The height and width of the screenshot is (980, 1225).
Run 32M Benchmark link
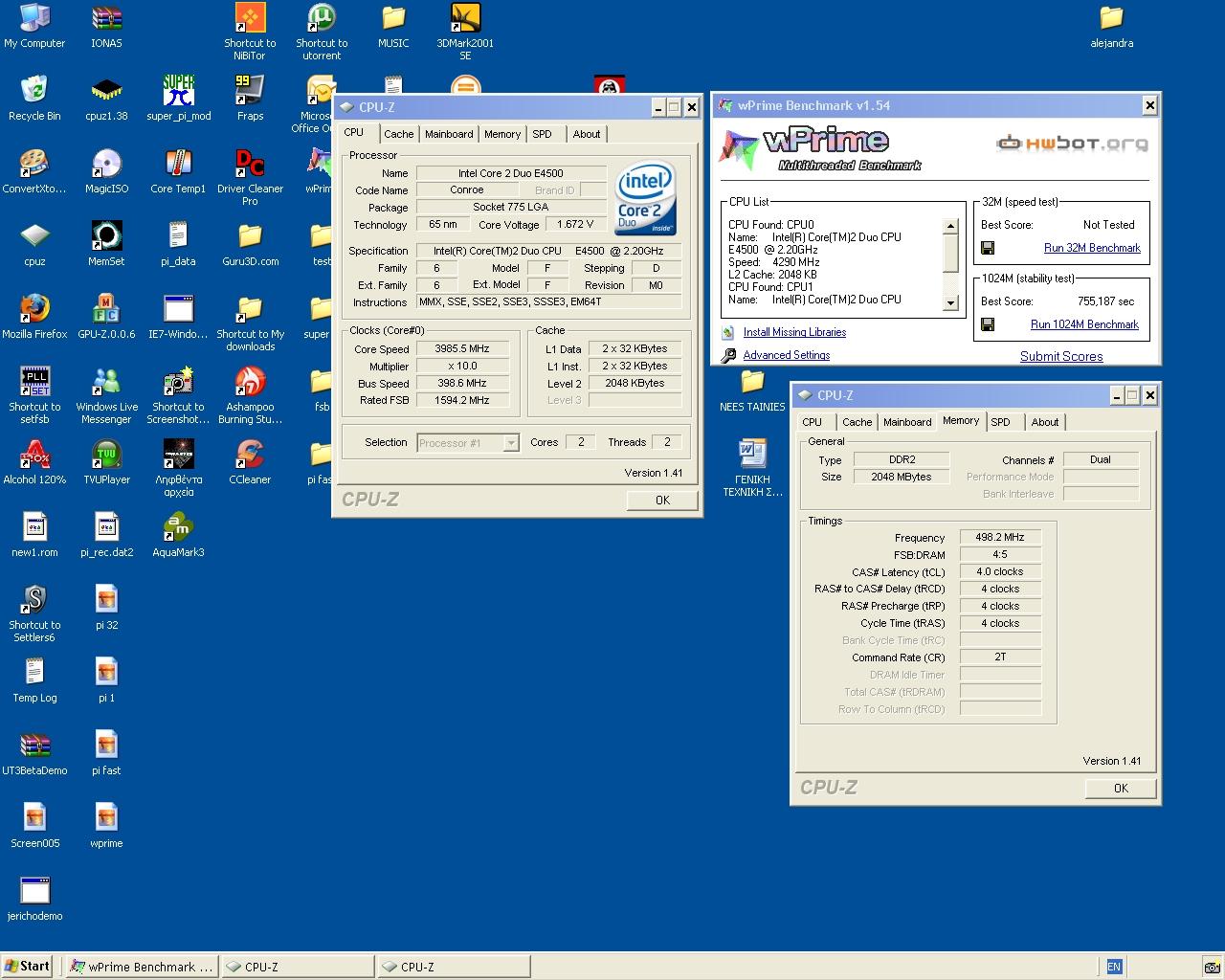(x=1092, y=248)
